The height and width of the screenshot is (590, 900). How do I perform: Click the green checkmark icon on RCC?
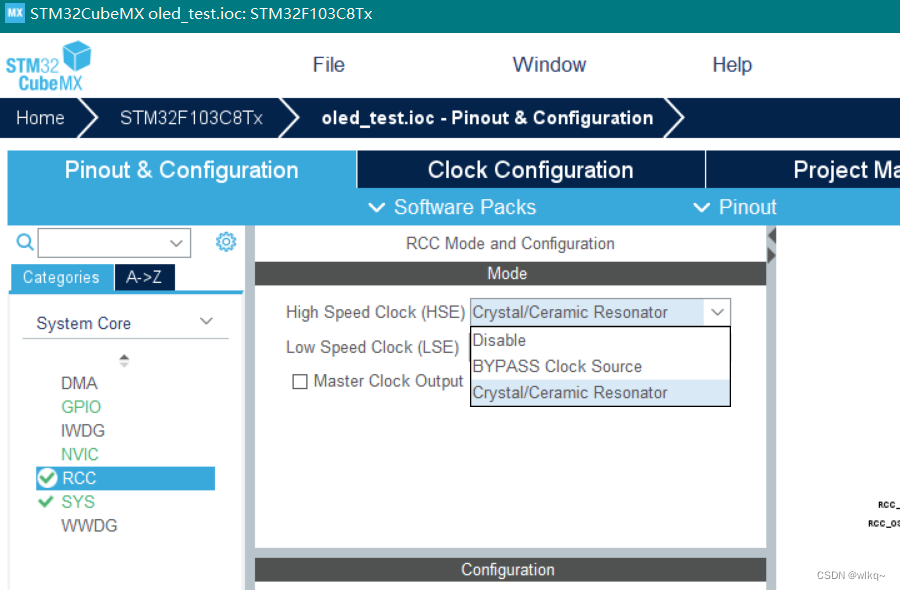[x=47, y=478]
